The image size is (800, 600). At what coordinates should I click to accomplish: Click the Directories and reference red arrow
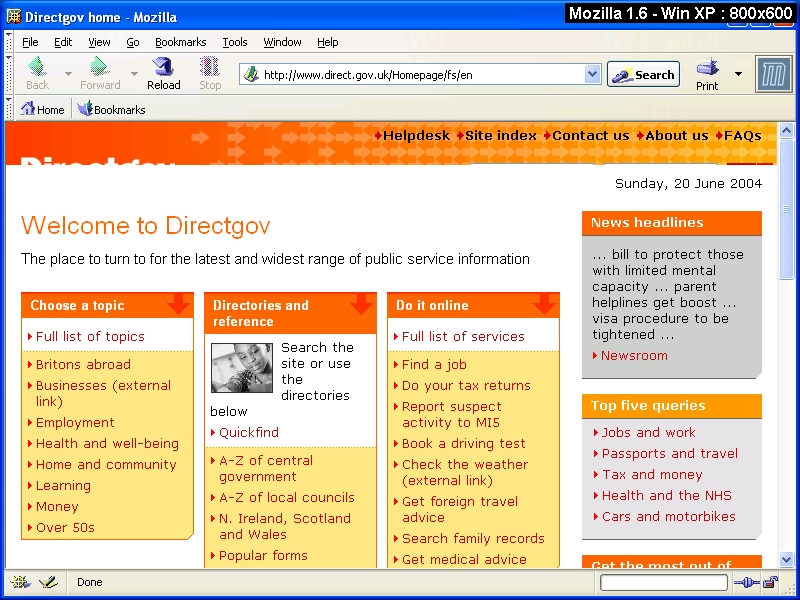click(x=362, y=304)
